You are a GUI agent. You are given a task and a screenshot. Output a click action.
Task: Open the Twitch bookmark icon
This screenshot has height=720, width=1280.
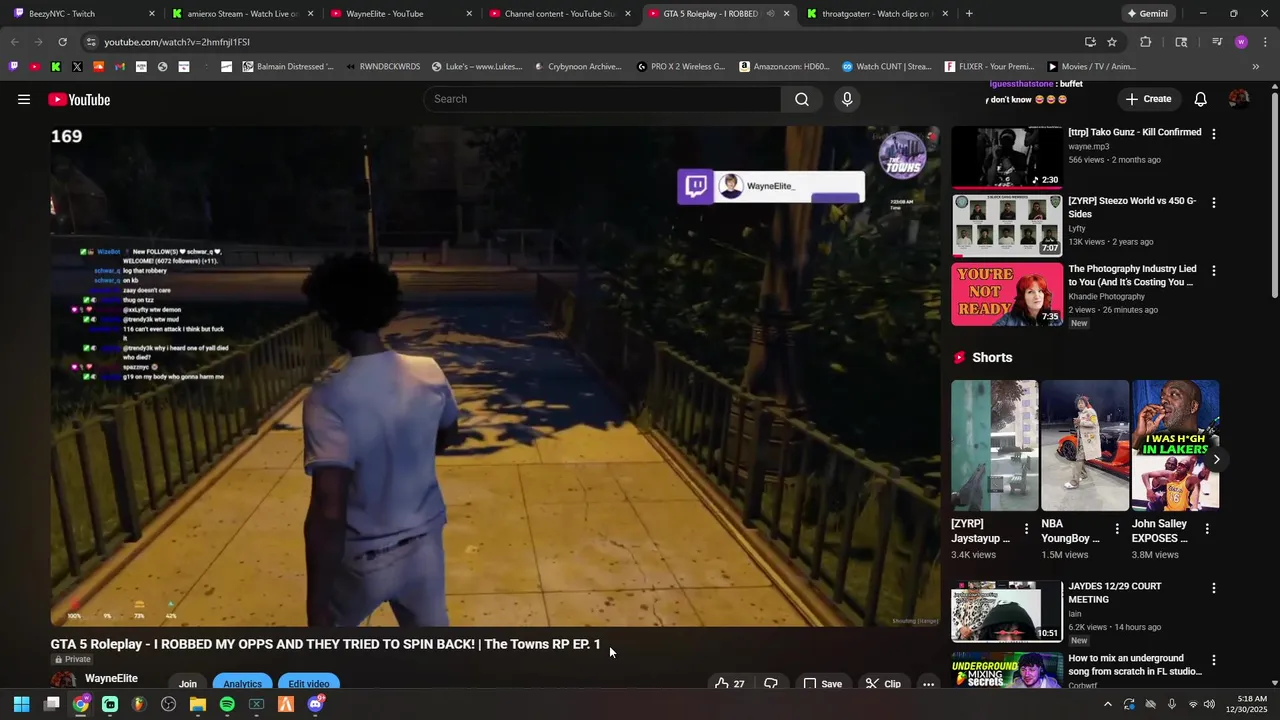pyautogui.click(x=13, y=66)
